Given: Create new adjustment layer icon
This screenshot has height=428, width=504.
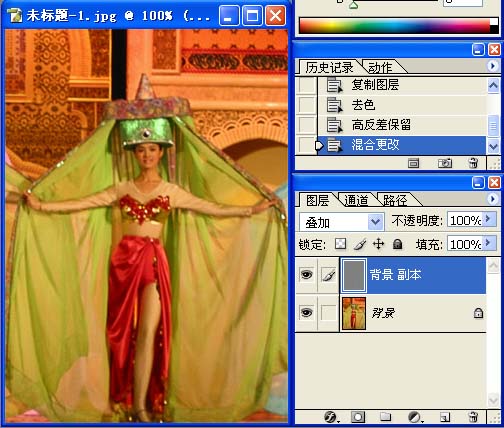Looking at the screenshot, I should click(415, 417).
